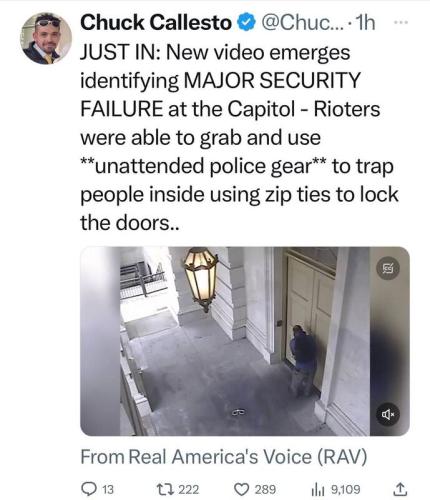Toggle video captions icon

[388, 268]
